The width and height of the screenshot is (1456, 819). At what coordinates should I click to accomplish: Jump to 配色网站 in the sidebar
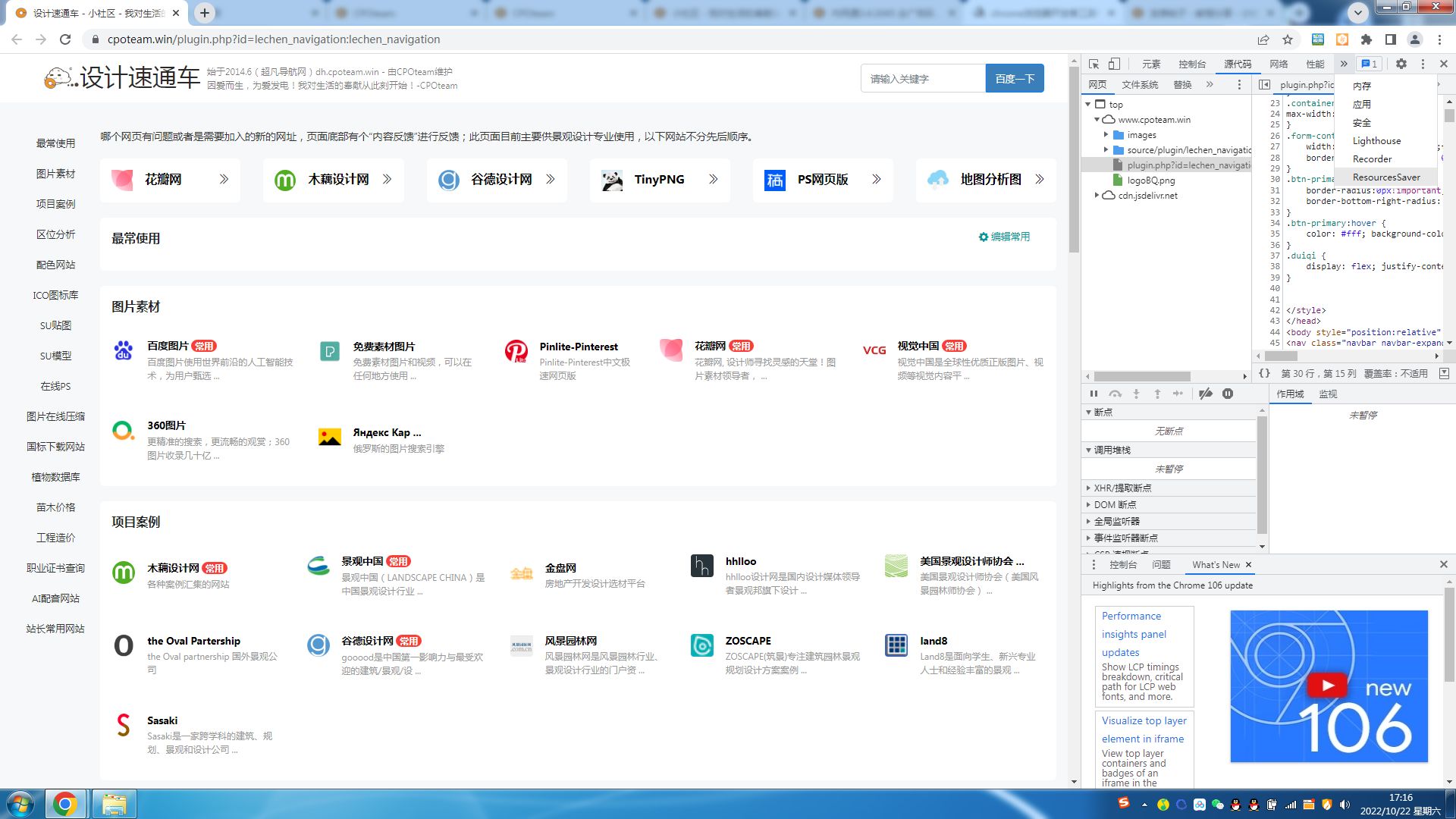click(55, 265)
